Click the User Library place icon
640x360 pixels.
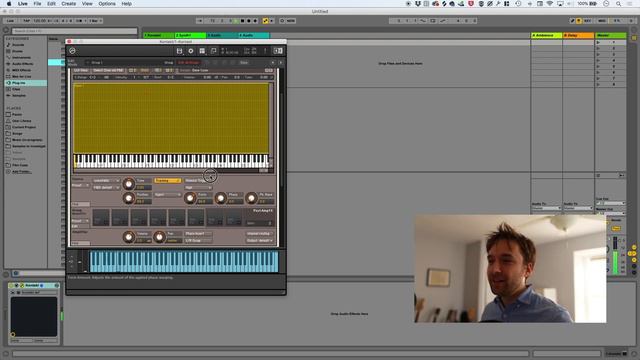9,121
